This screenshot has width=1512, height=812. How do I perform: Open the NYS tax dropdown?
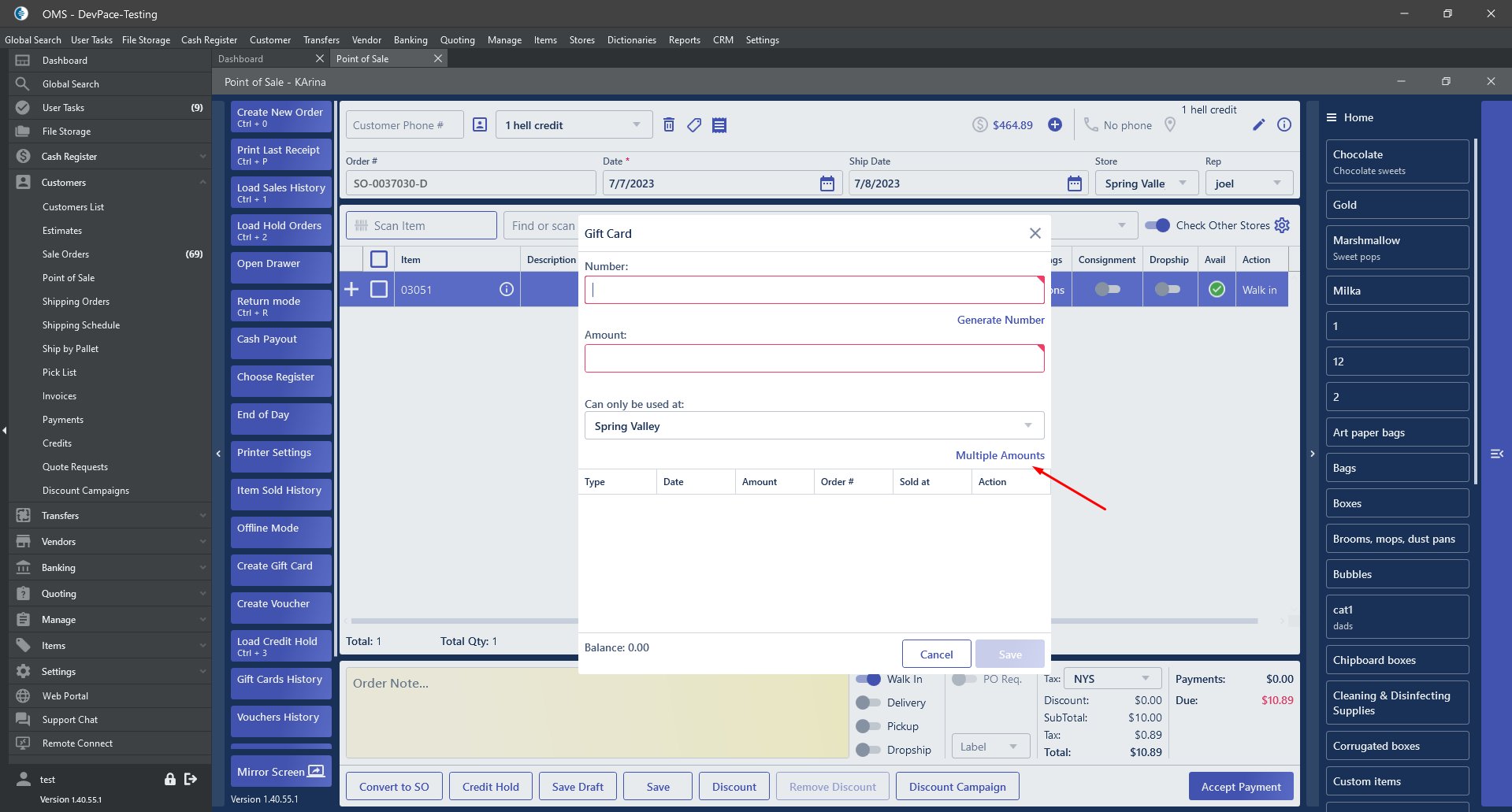(x=1112, y=679)
